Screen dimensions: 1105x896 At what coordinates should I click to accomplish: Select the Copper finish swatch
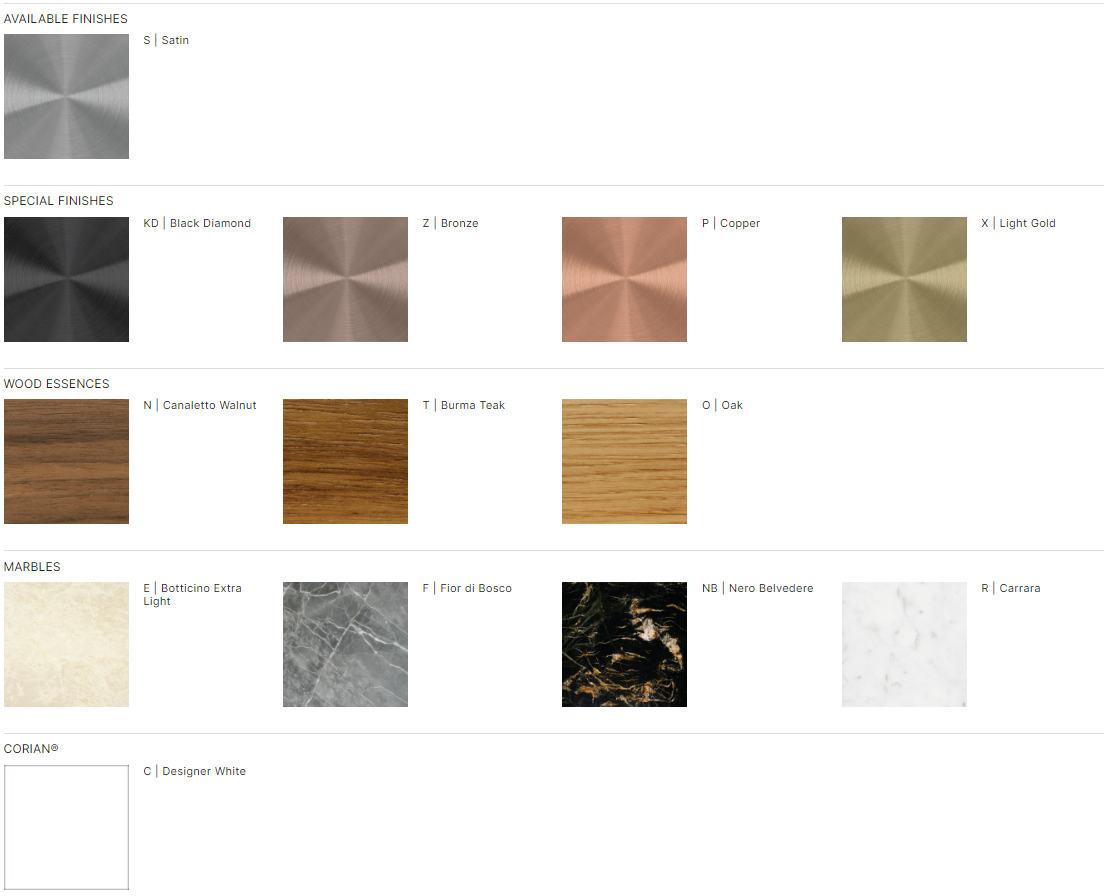624,279
